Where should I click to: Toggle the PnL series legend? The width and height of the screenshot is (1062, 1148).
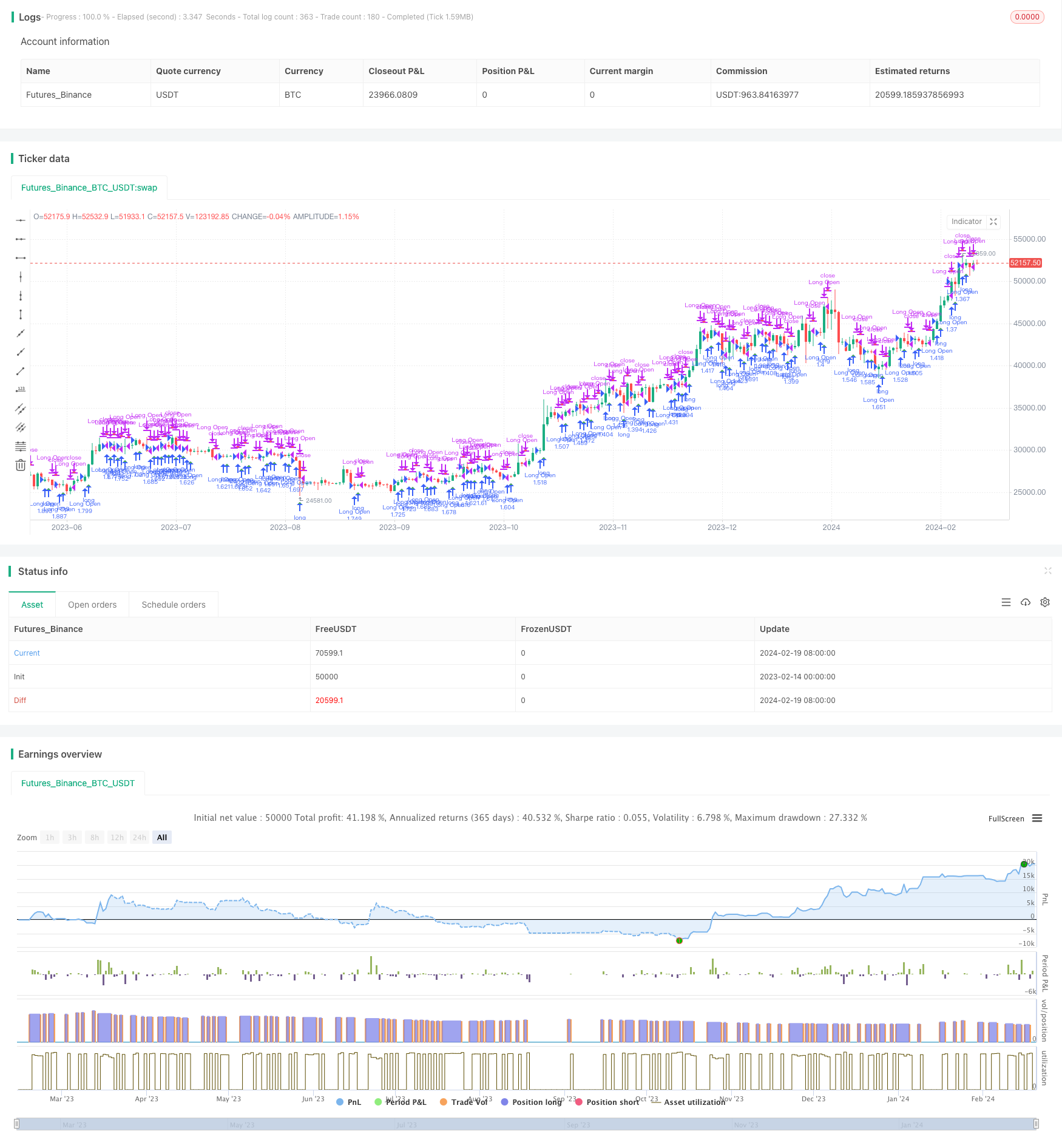click(348, 1102)
